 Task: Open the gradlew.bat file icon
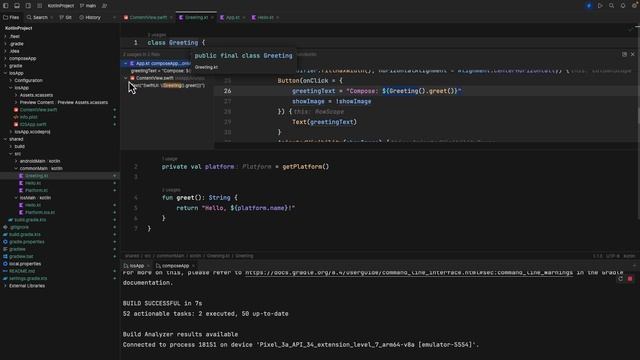5,257
